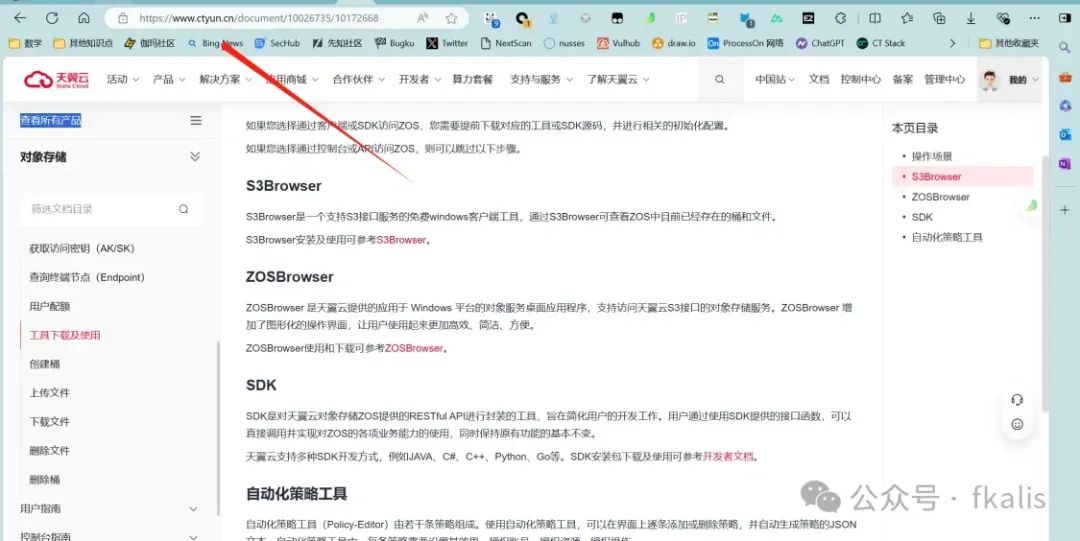The height and width of the screenshot is (541, 1080).
Task: Open 控制中心 in the top navigation
Action: [x=860, y=79]
